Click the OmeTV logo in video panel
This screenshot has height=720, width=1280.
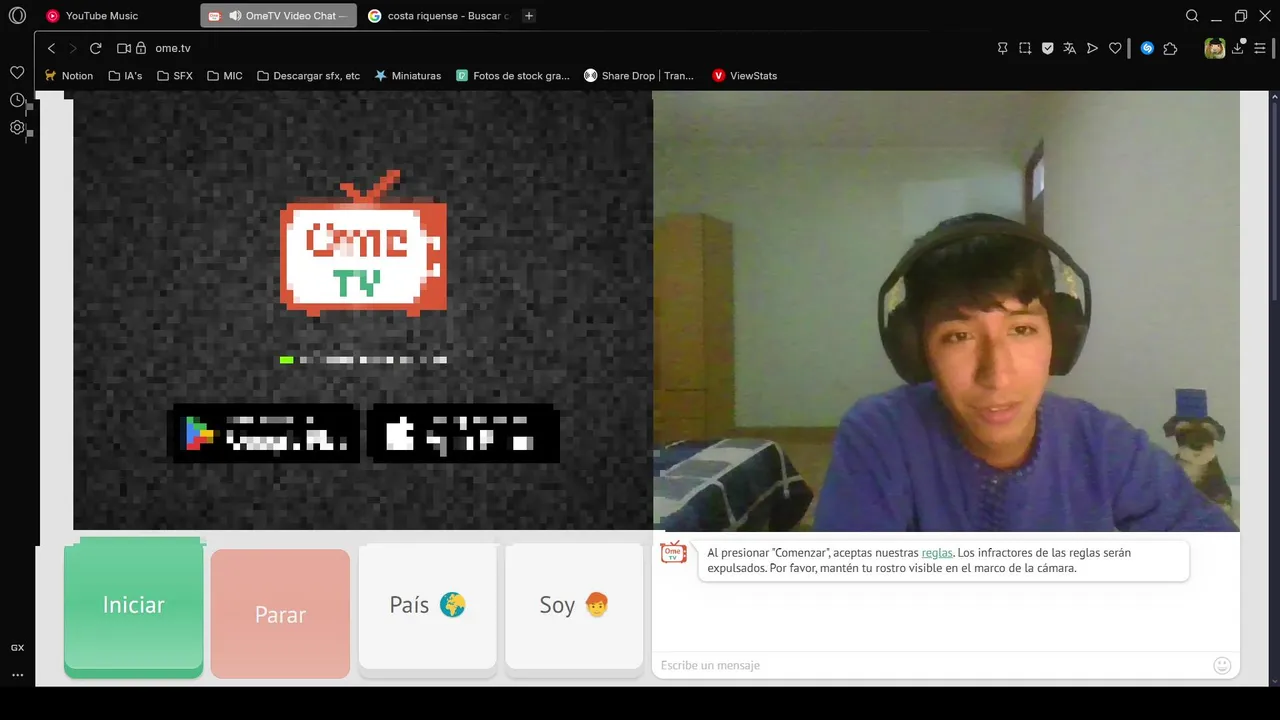click(363, 243)
